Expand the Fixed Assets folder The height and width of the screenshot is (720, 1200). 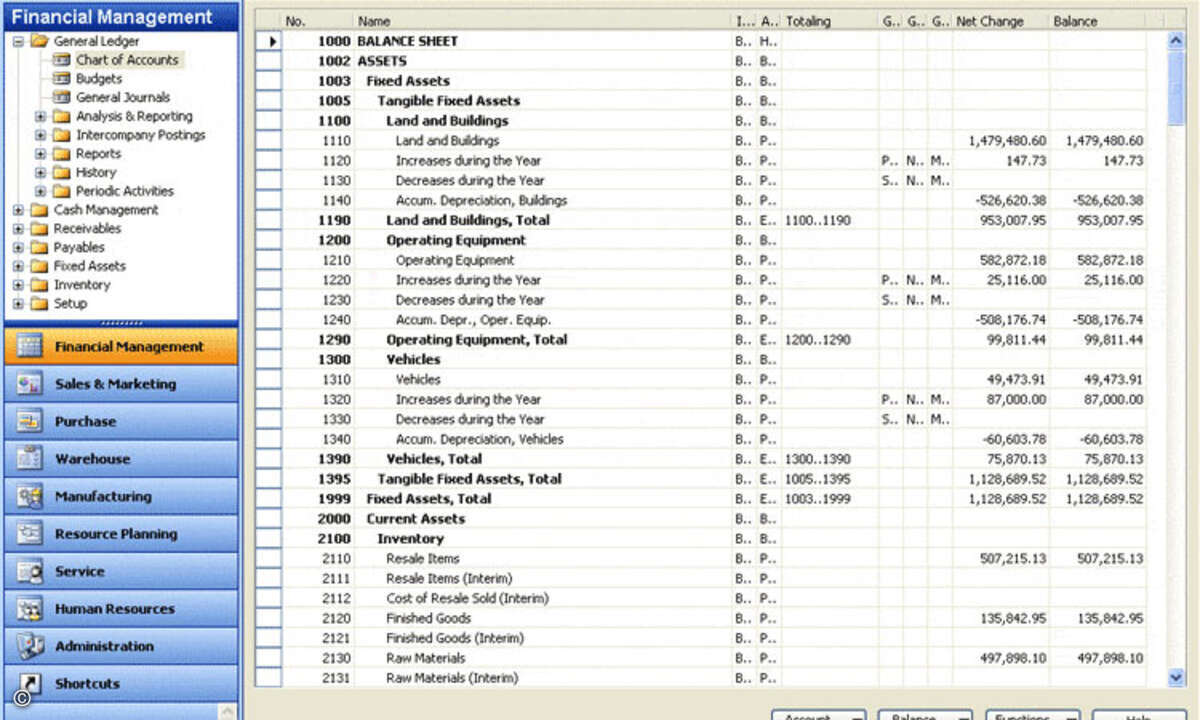(x=19, y=266)
